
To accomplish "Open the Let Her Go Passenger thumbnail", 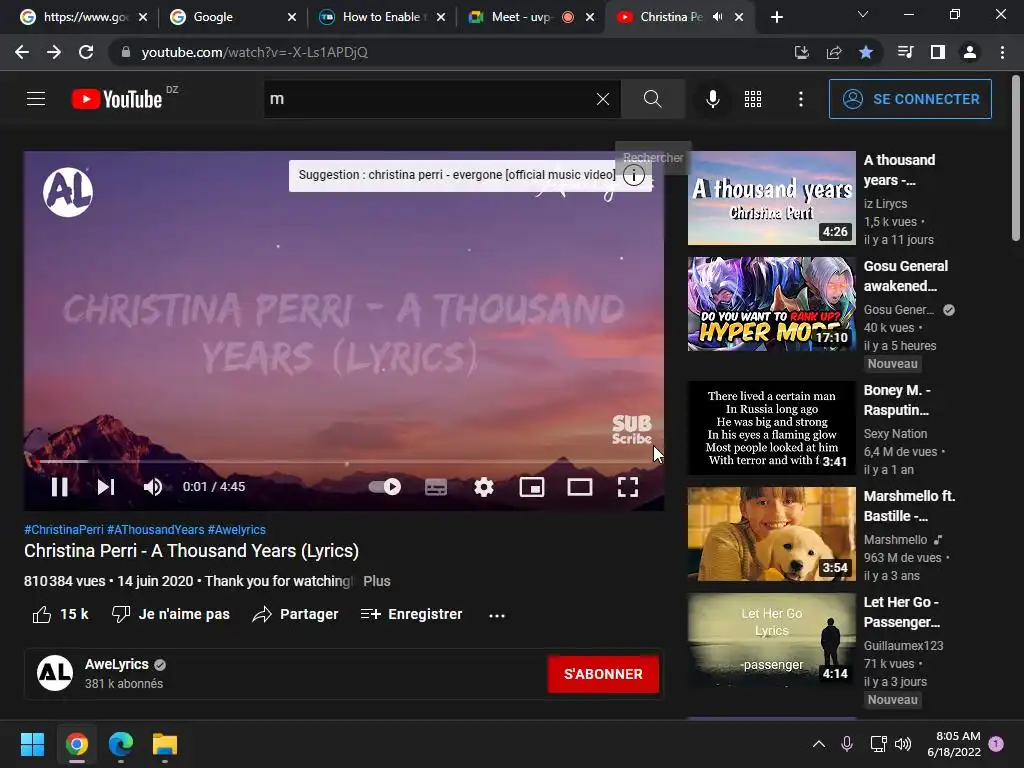I will pos(771,640).
